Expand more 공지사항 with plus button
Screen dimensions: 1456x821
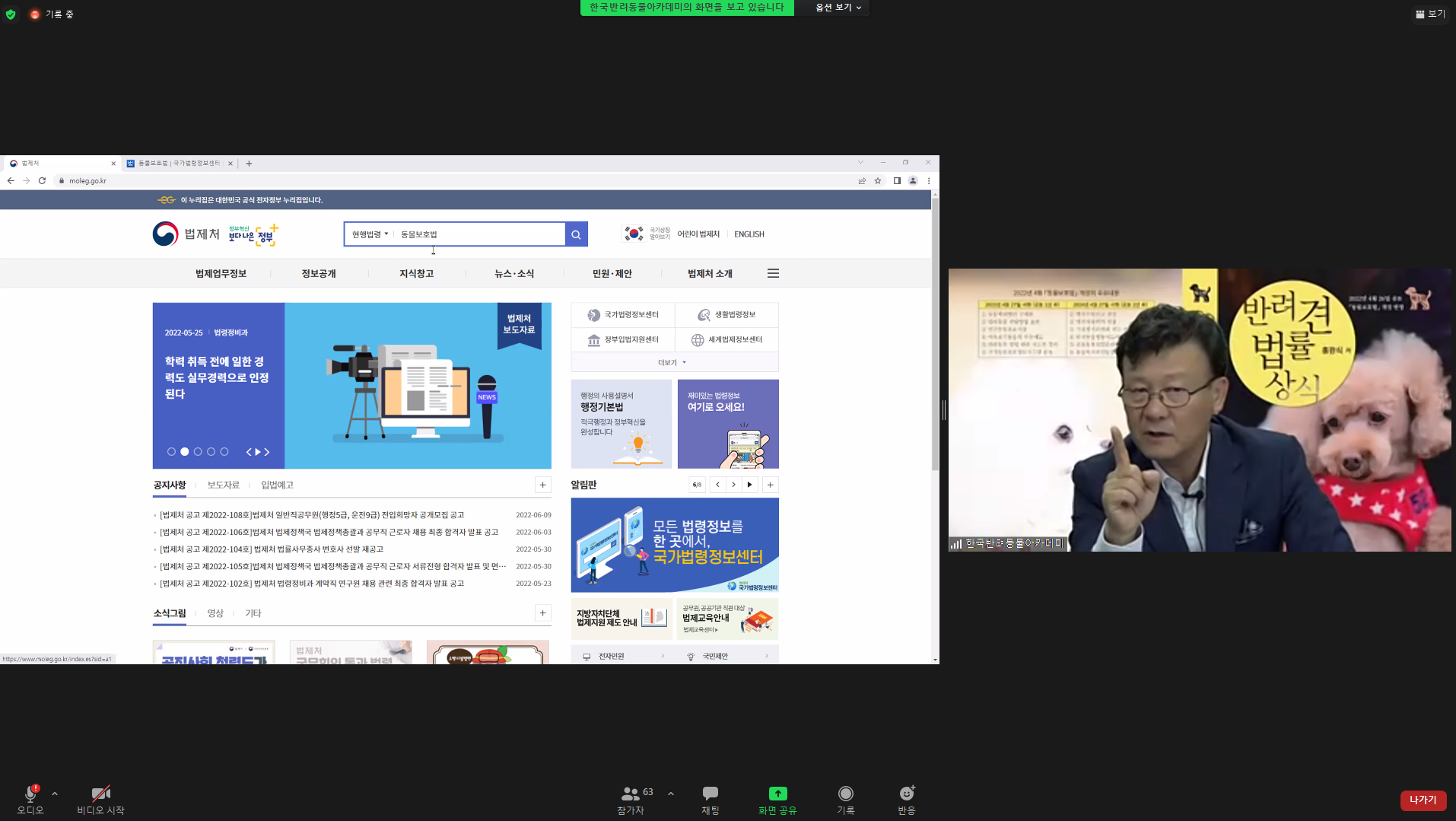tap(543, 485)
